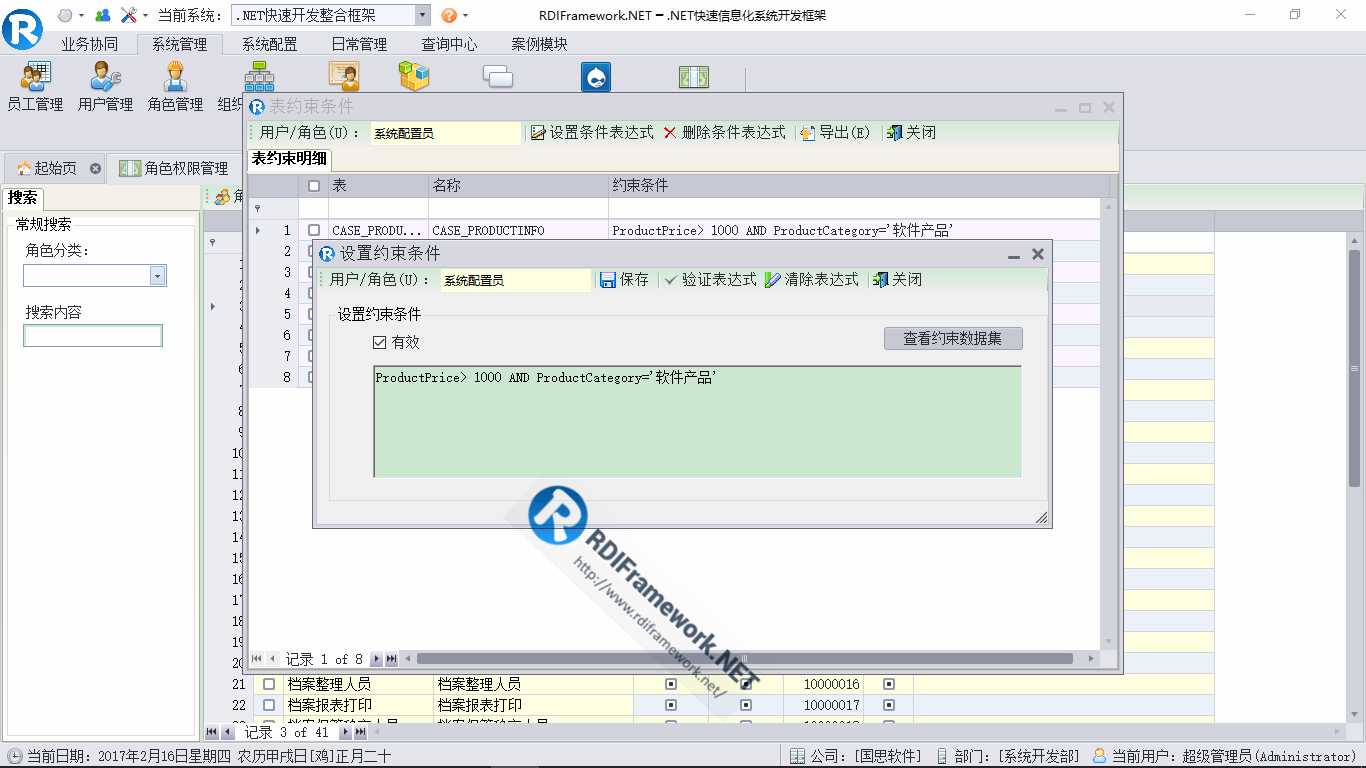
Task: Toggle header select-all checkbox in 表约束明细 grid
Action: [314, 186]
